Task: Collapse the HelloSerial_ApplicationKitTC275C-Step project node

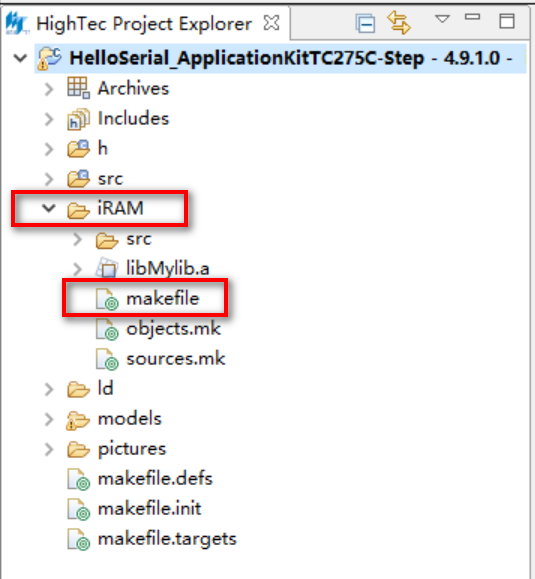Action: pyautogui.click(x=20, y=58)
